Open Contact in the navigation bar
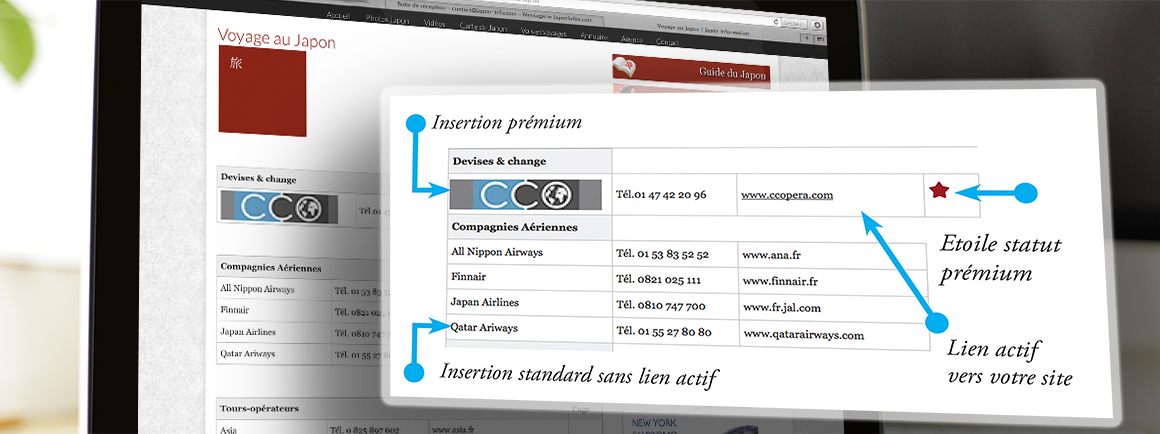 pyautogui.click(x=667, y=42)
